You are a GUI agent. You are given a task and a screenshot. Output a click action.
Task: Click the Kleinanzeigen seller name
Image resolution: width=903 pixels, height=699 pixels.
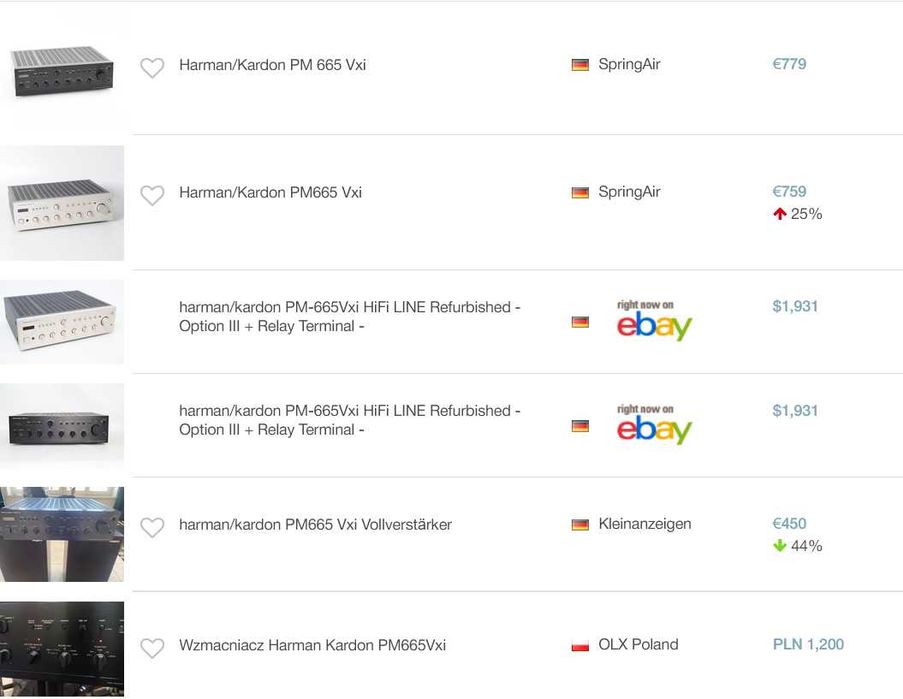tap(644, 524)
